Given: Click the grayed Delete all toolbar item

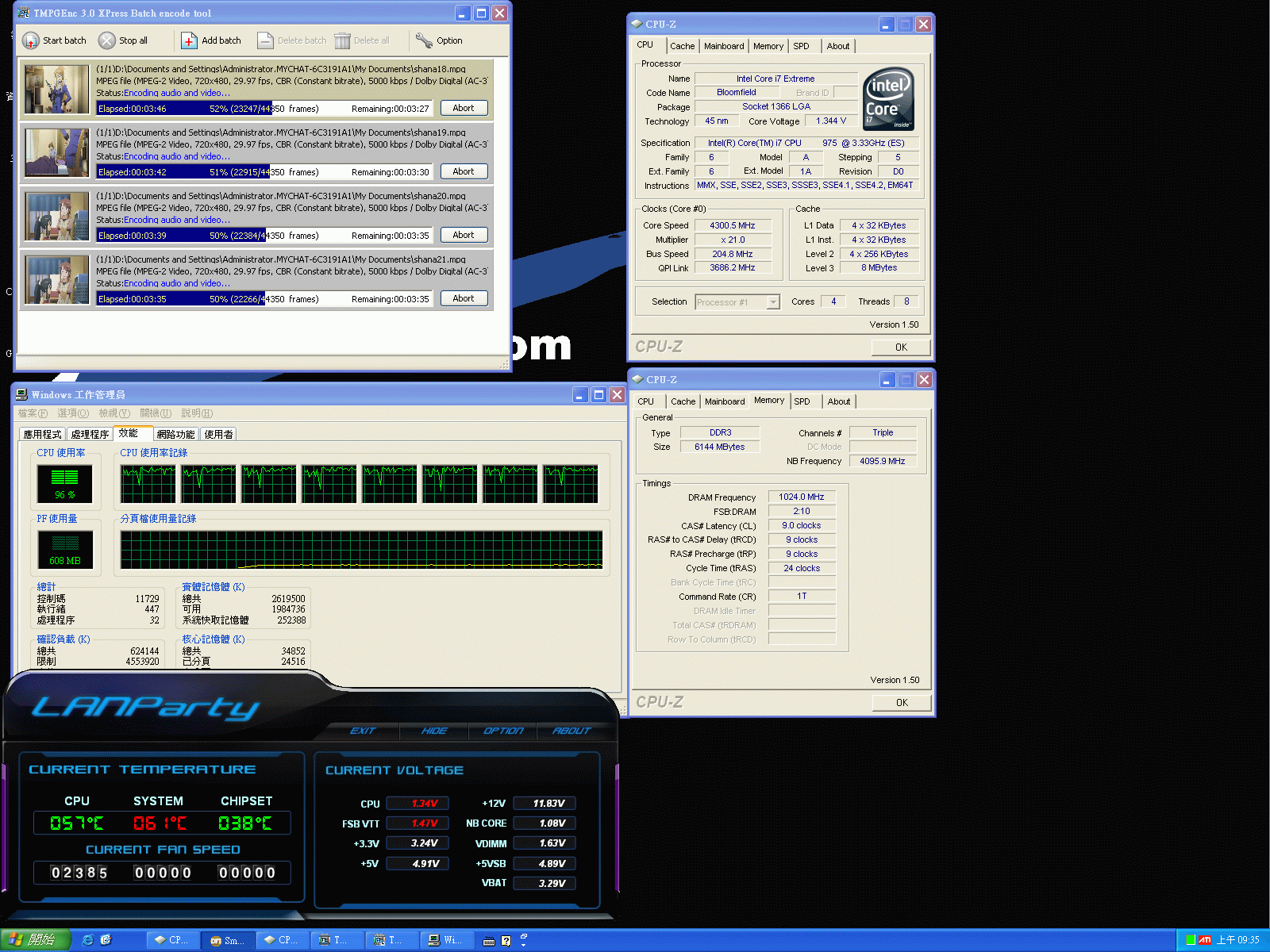Looking at the screenshot, I should pos(362,40).
